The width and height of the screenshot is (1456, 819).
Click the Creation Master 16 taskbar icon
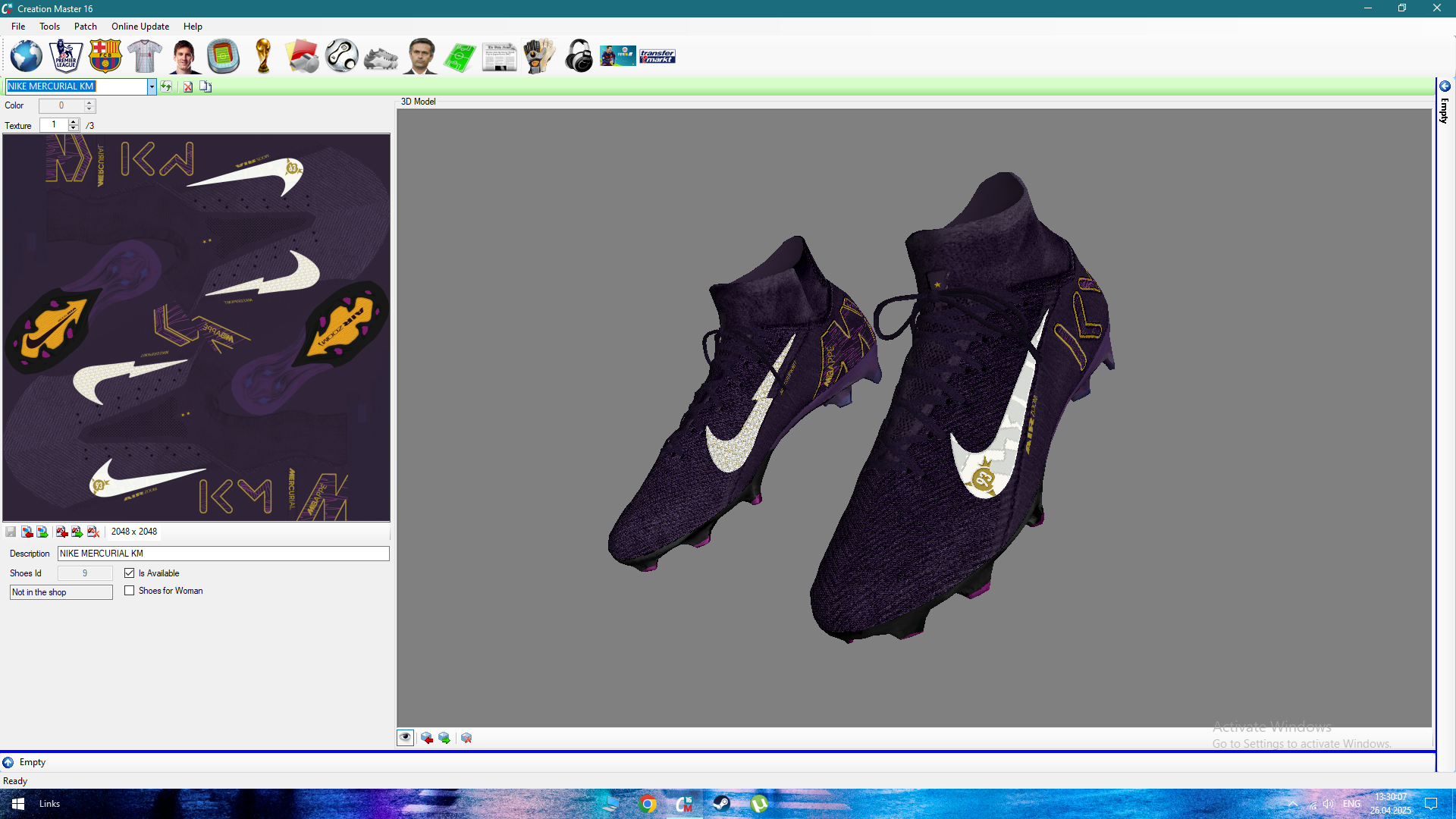tap(684, 804)
